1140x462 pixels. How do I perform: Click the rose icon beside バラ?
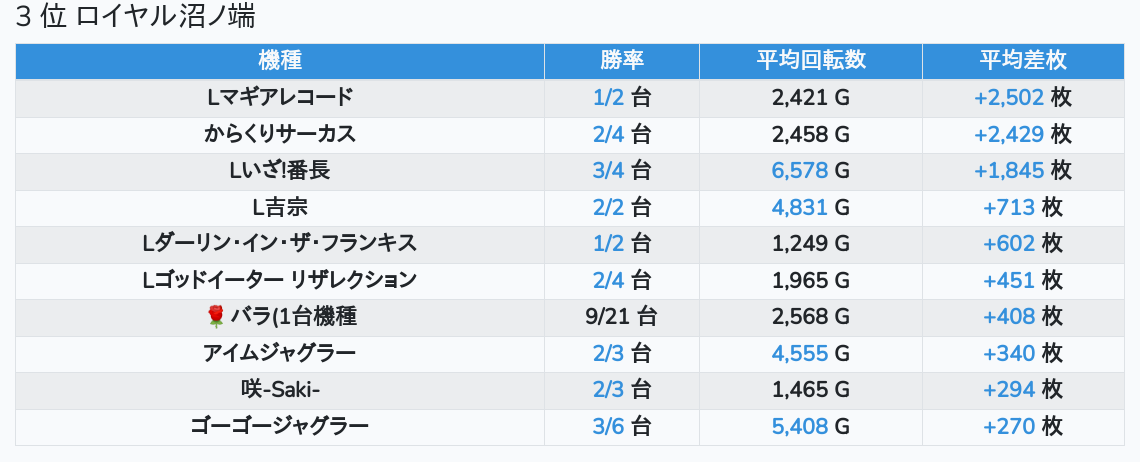tap(215, 317)
